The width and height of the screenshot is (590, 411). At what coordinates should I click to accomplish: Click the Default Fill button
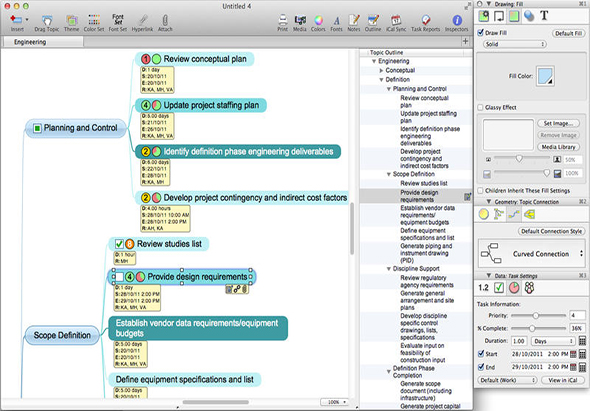point(569,33)
